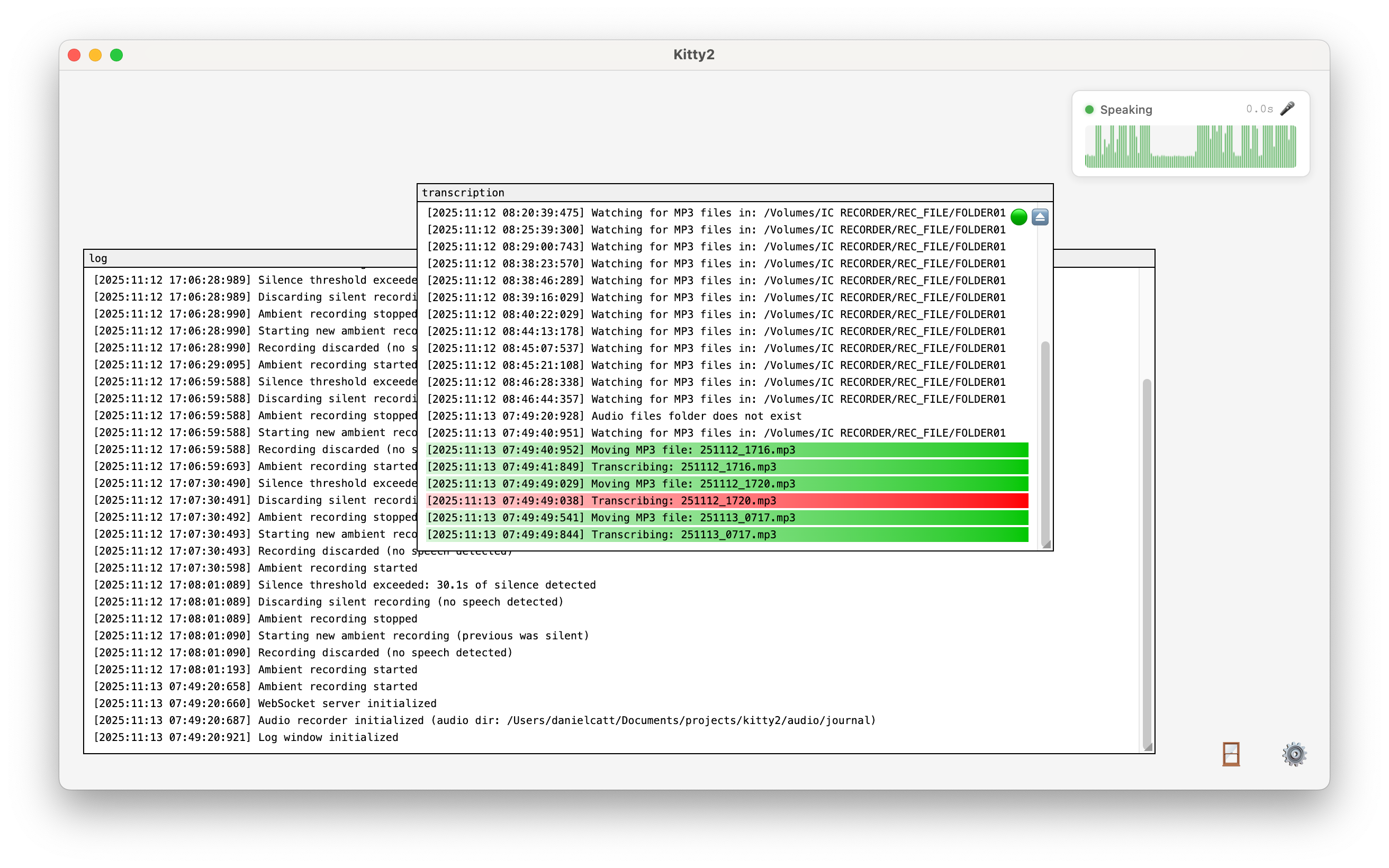Click the 0.0s speaking duration readout

1259,109
